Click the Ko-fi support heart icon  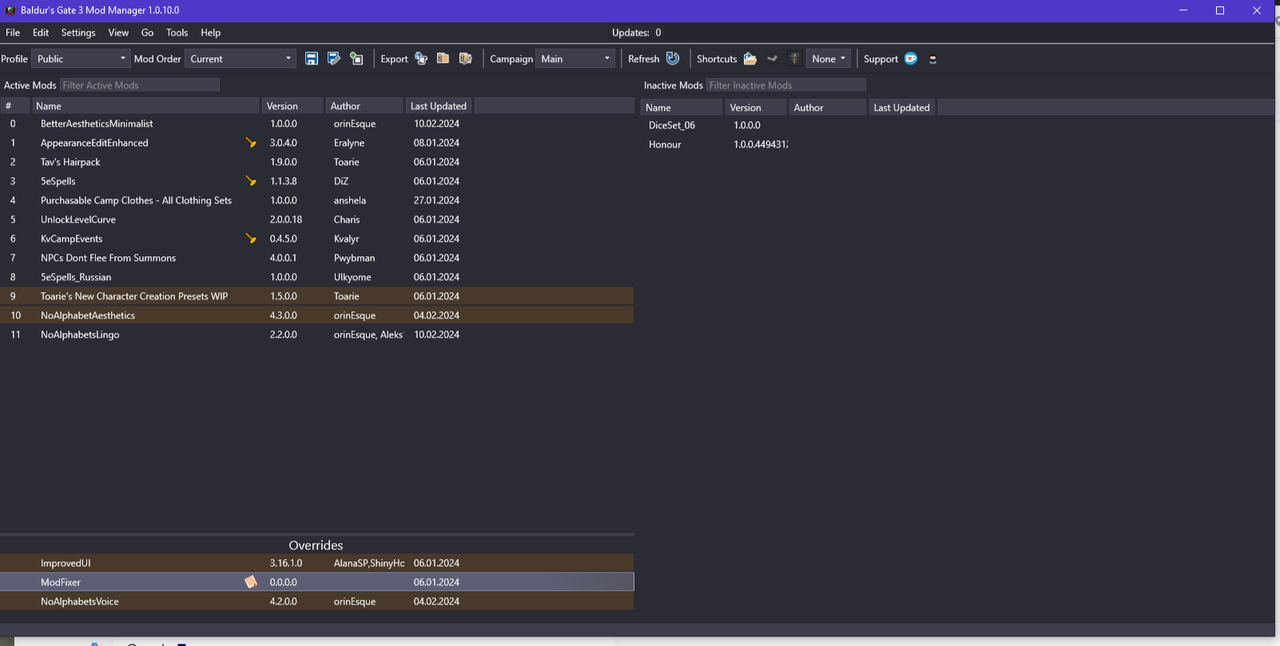click(911, 59)
